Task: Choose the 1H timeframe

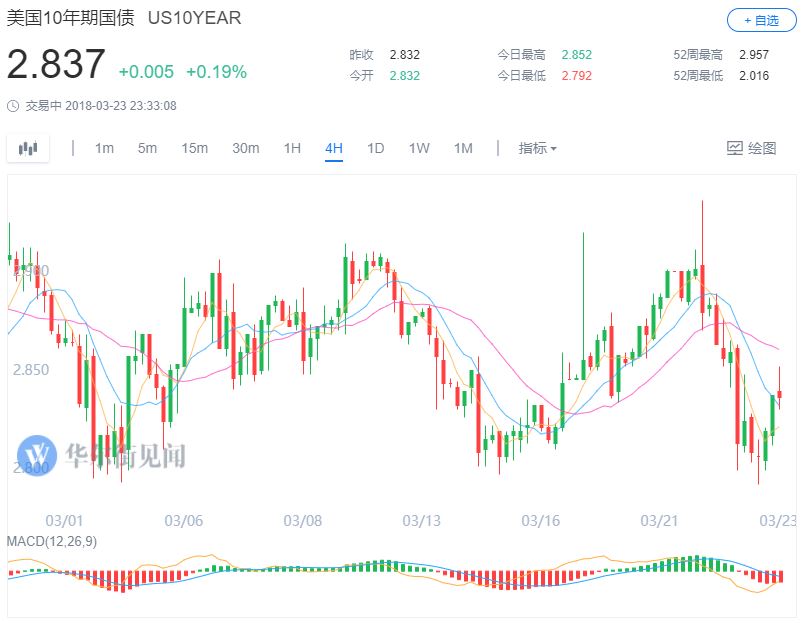Action: pyautogui.click(x=292, y=148)
